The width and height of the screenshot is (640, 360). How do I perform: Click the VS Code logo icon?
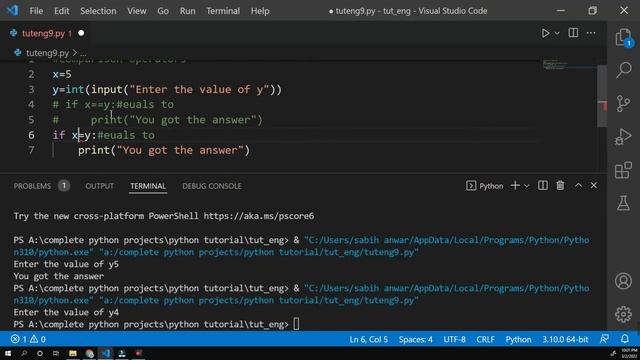[x=12, y=10]
